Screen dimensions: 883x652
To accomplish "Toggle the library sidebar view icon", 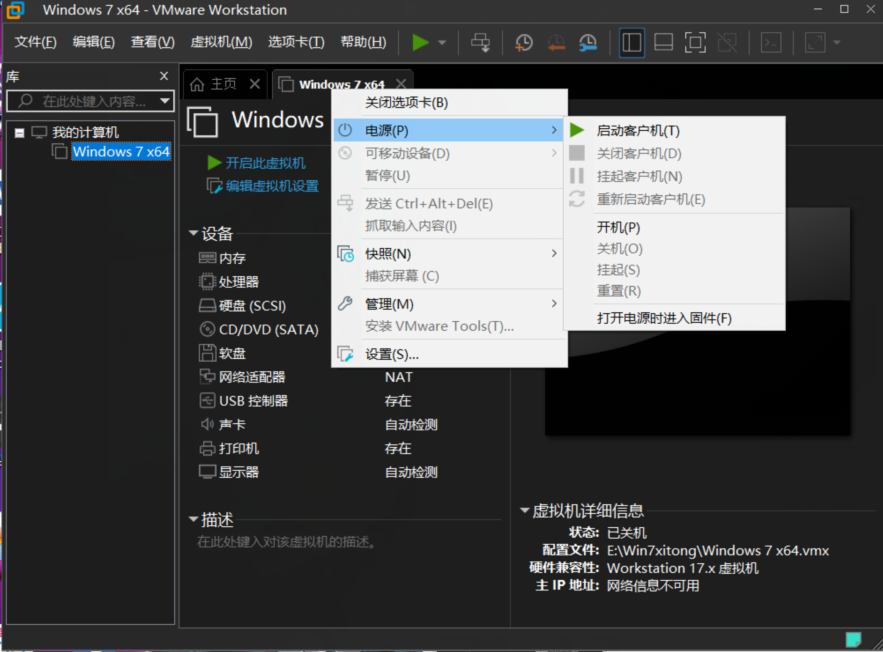I will 631,42.
